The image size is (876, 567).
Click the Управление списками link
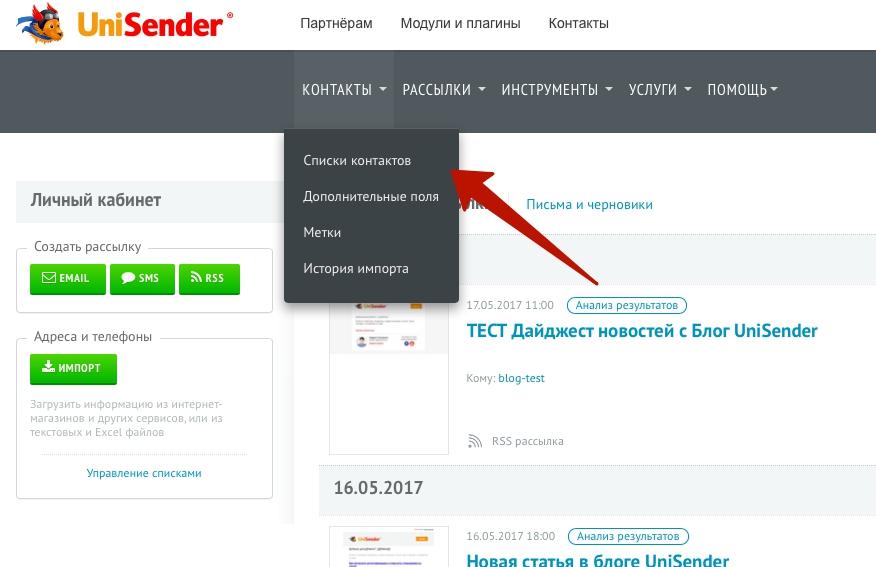coord(144,473)
